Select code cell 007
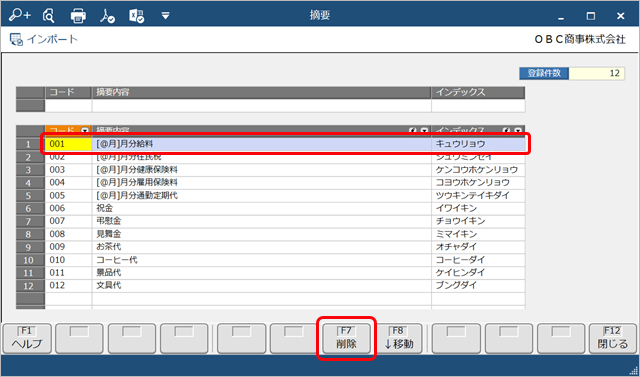Viewport: 640px width, 377px height. (x=69, y=221)
